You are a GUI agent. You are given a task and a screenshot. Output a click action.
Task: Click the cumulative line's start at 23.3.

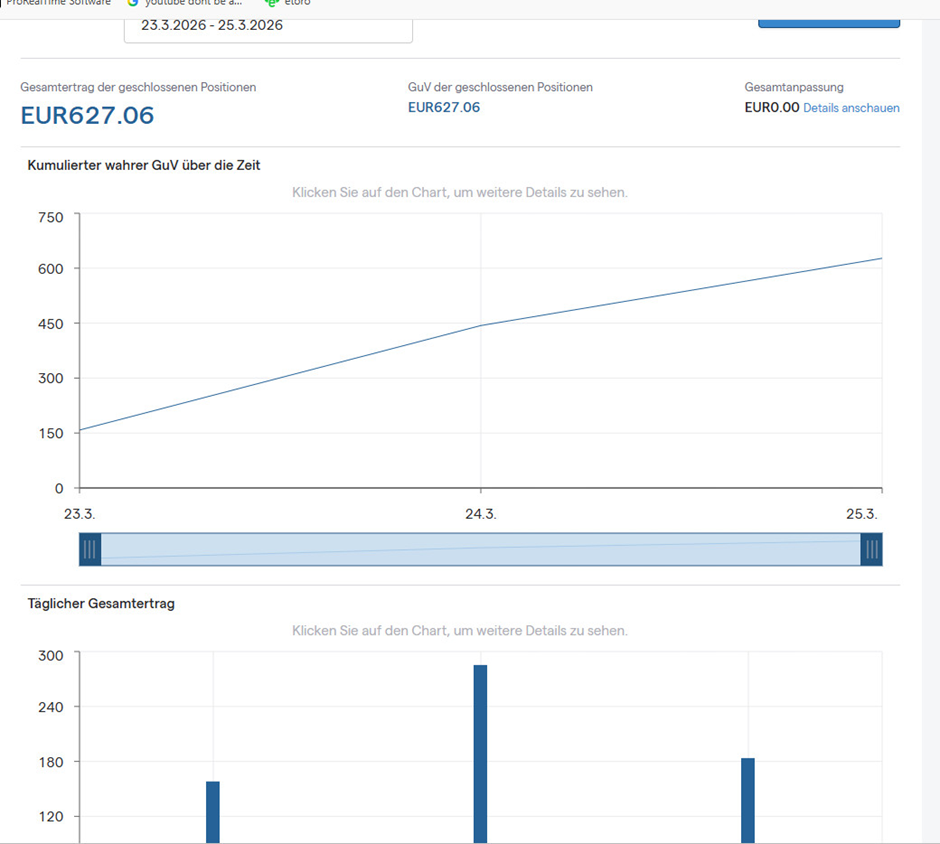(x=81, y=430)
